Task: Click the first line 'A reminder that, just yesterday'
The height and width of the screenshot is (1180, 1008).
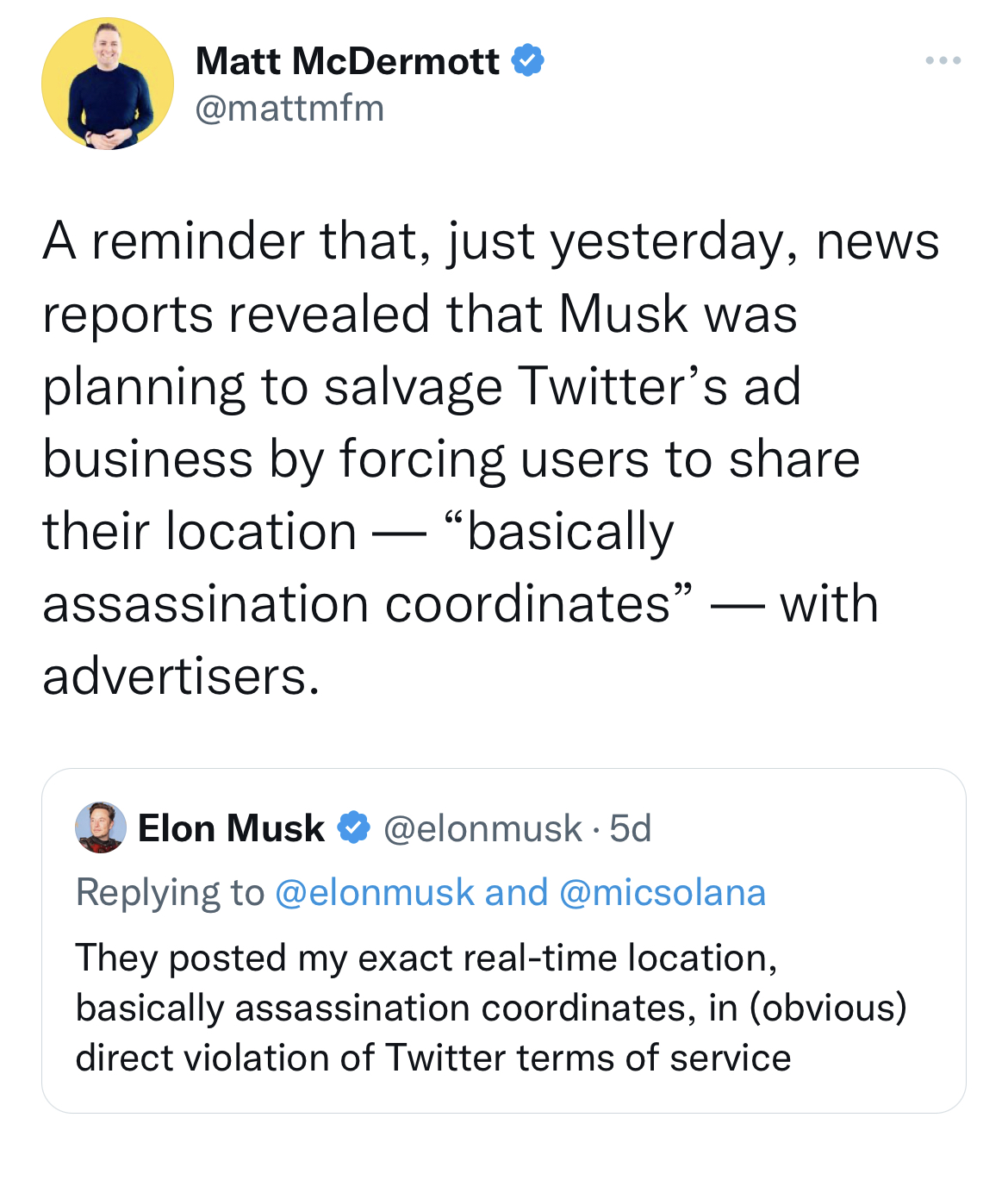Action: 490,240
